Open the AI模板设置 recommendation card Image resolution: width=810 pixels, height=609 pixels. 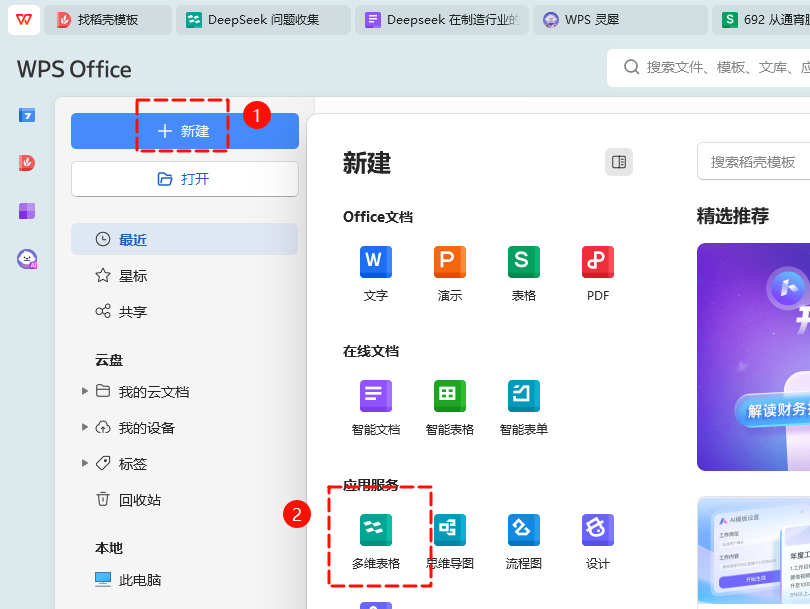[x=754, y=551]
